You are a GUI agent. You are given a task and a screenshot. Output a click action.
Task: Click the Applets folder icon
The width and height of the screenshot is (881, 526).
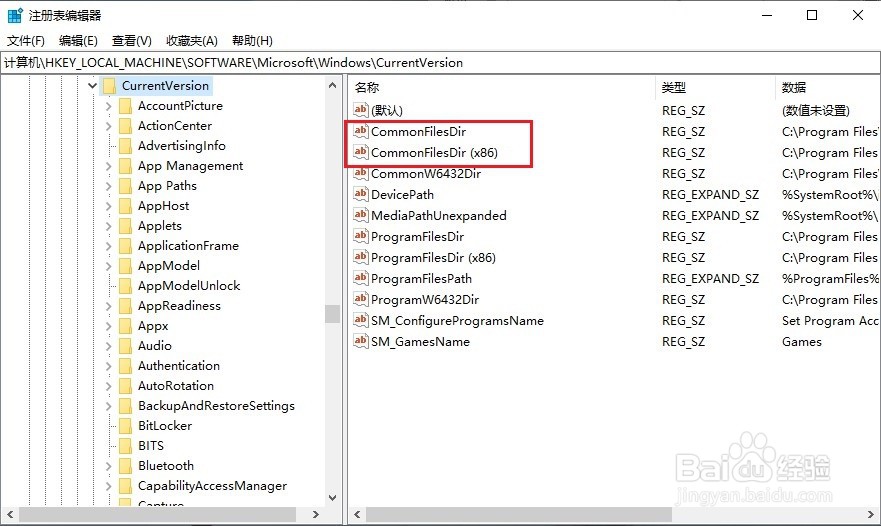coord(125,226)
